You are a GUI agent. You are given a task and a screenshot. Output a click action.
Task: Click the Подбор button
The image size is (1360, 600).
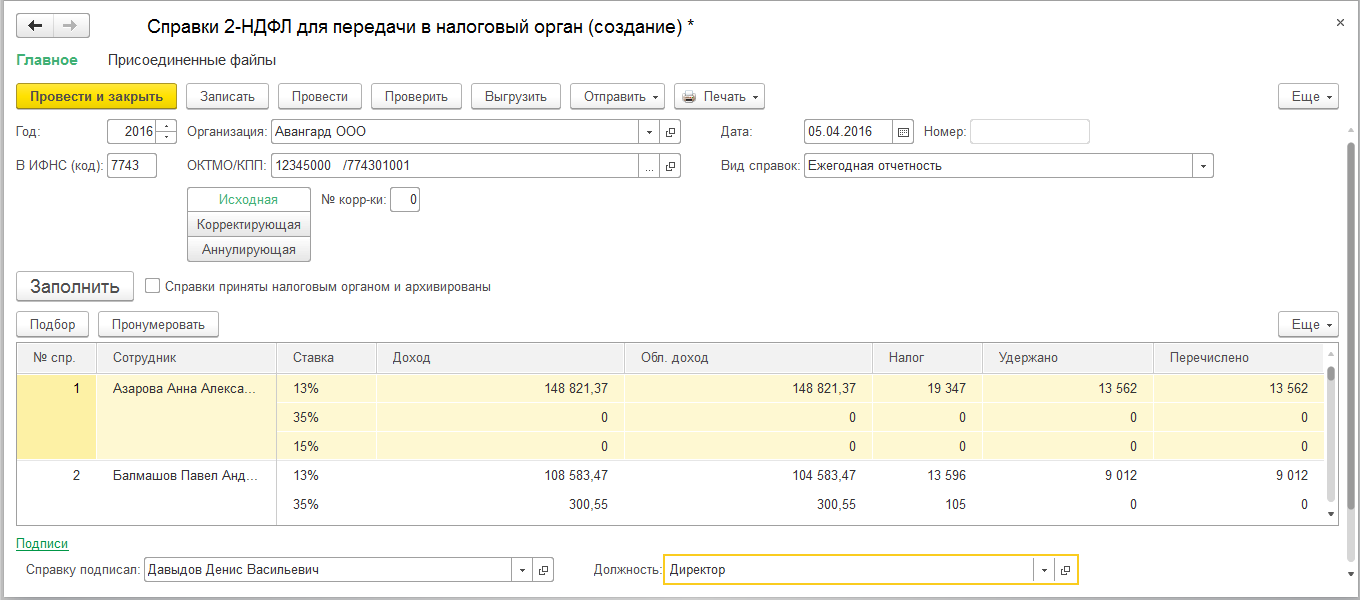click(x=53, y=324)
